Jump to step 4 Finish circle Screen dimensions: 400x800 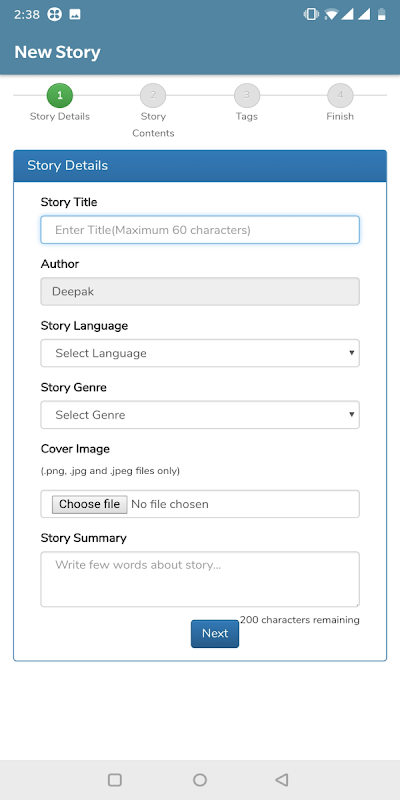point(340,95)
